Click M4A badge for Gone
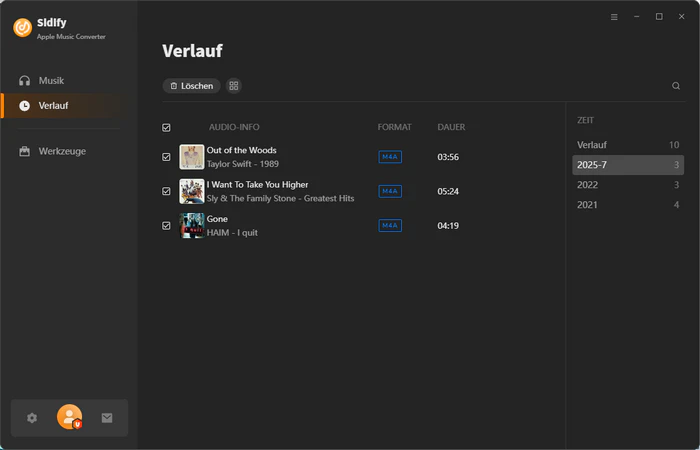Screen dimensions: 700x450 coord(390,226)
